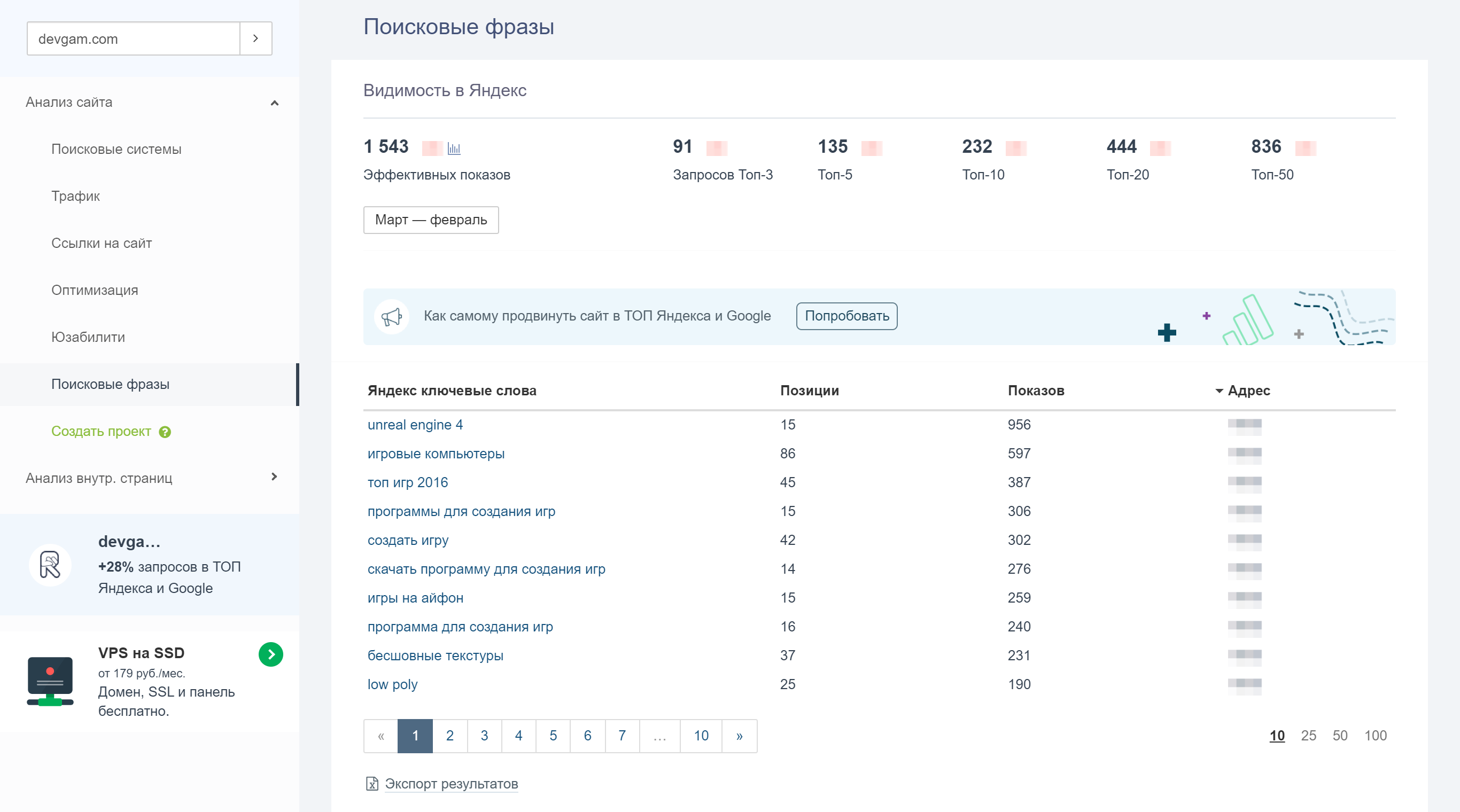This screenshot has height=812, width=1460.
Task: Open the keyword программы для создания игр
Action: click(461, 512)
